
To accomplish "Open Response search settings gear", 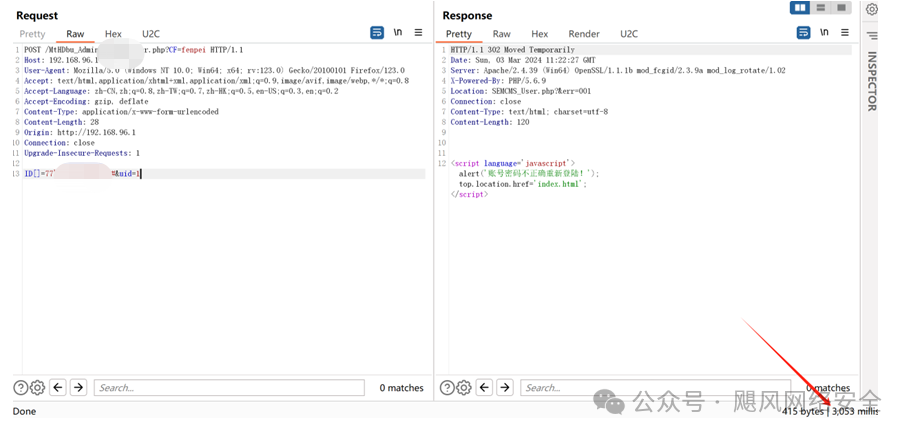I will [464, 388].
